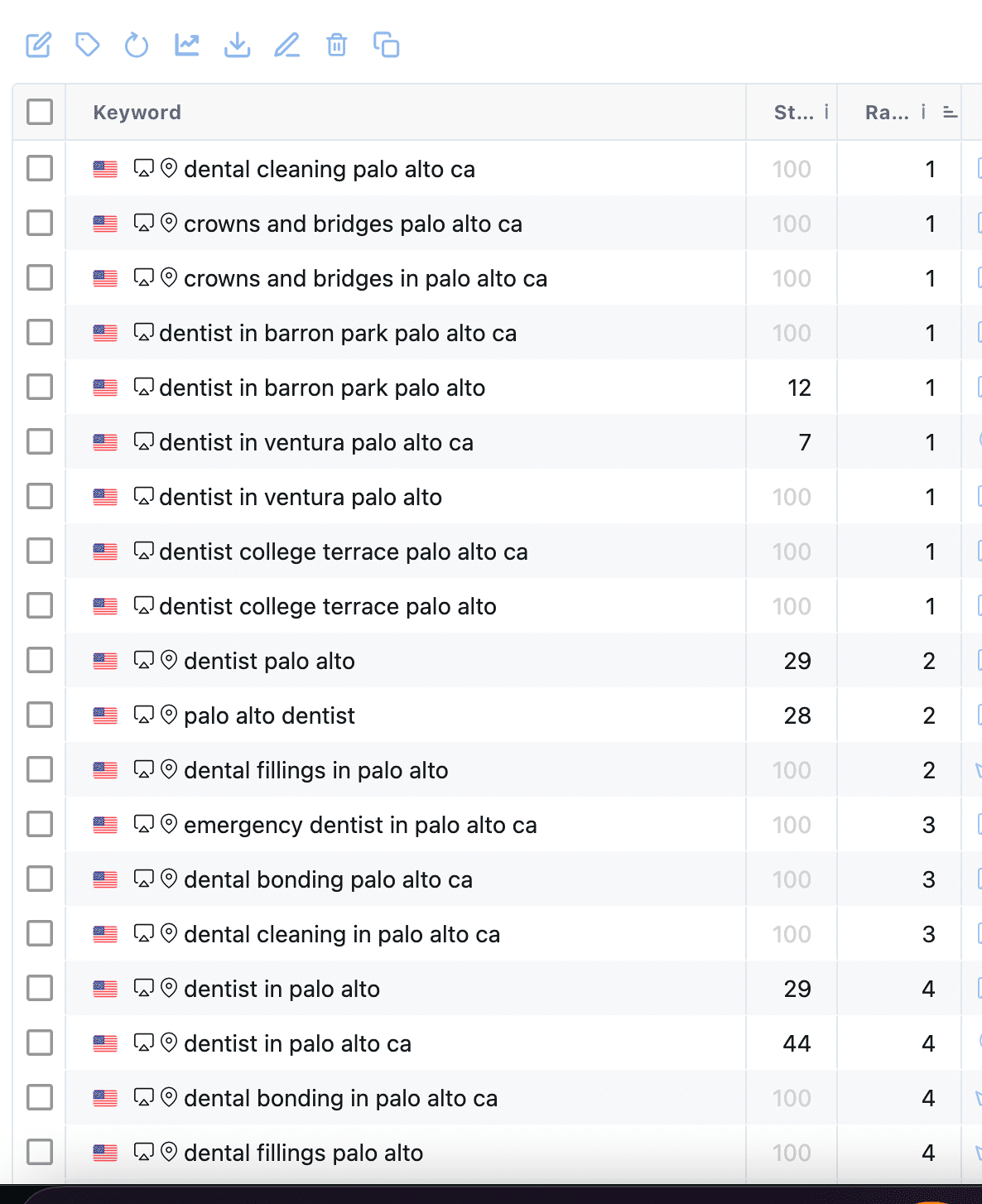The width and height of the screenshot is (982, 1204).
Task: Click keyword 'dentist in barron park palo alto'
Action: pos(322,388)
